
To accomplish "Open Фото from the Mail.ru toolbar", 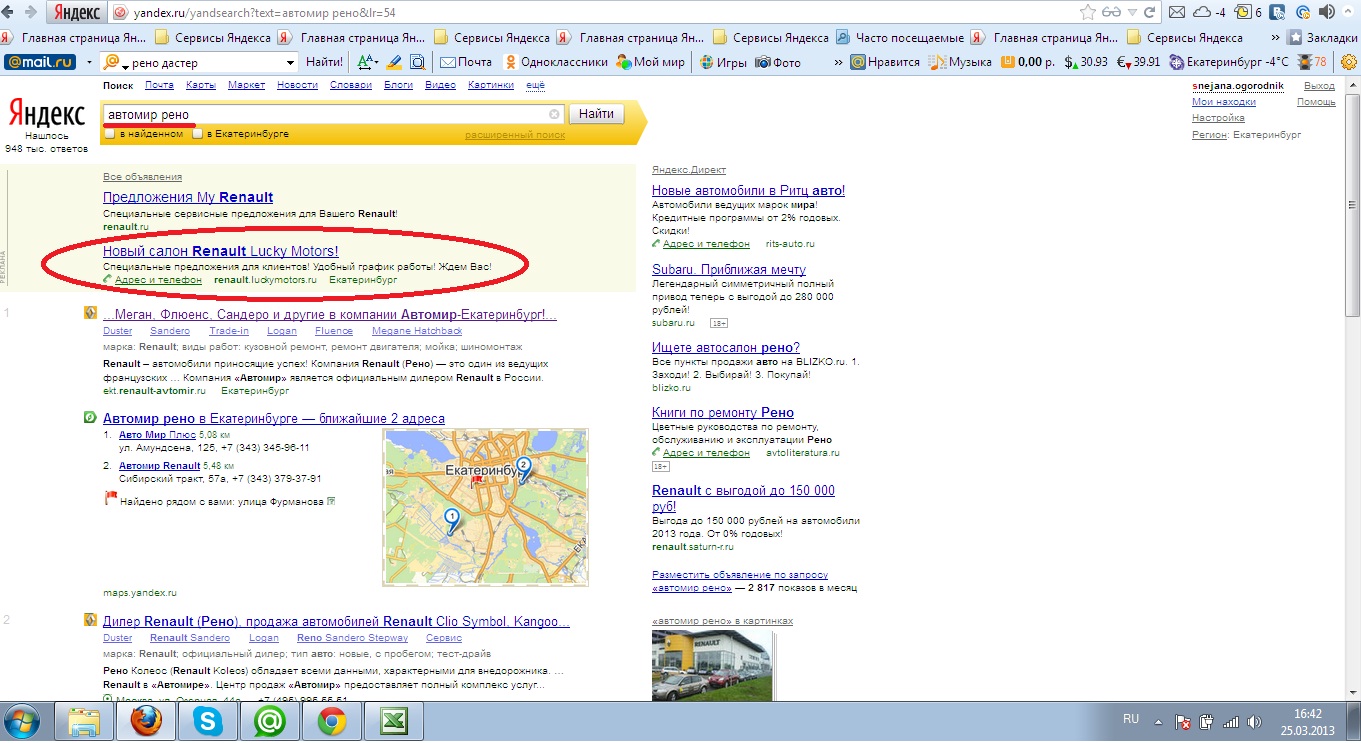I will (778, 62).
